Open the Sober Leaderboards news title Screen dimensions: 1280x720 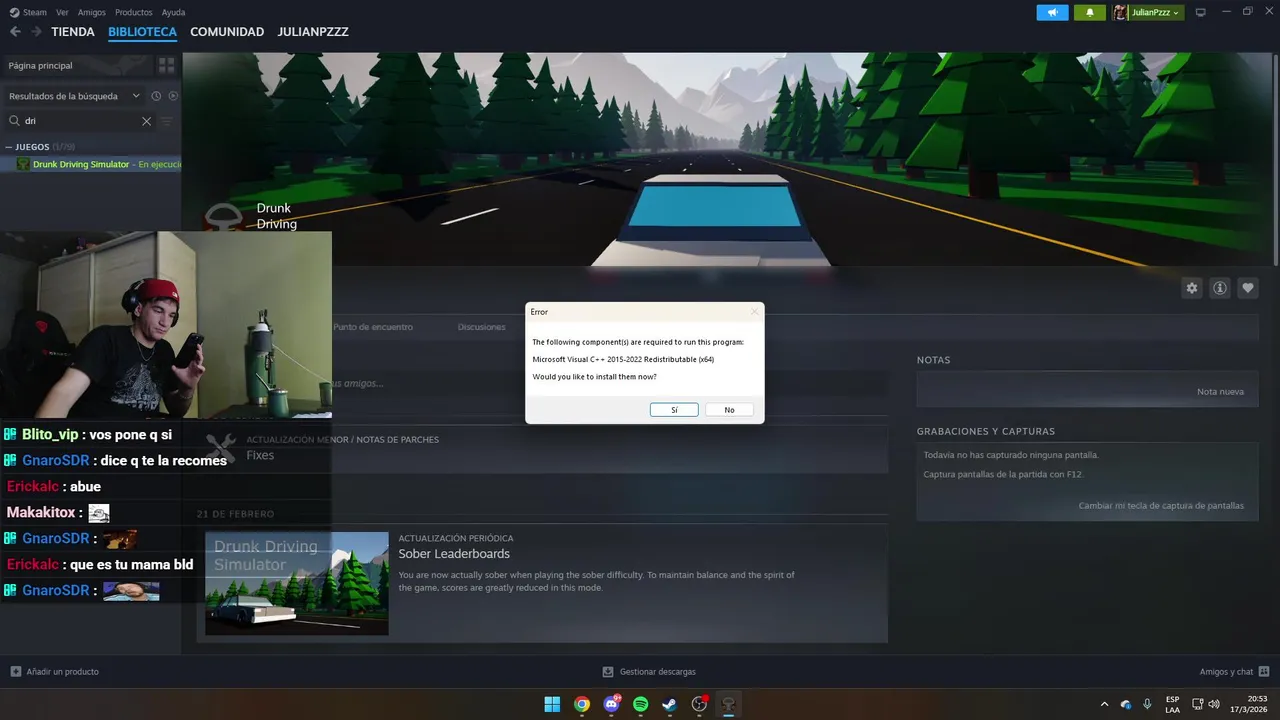pos(454,554)
